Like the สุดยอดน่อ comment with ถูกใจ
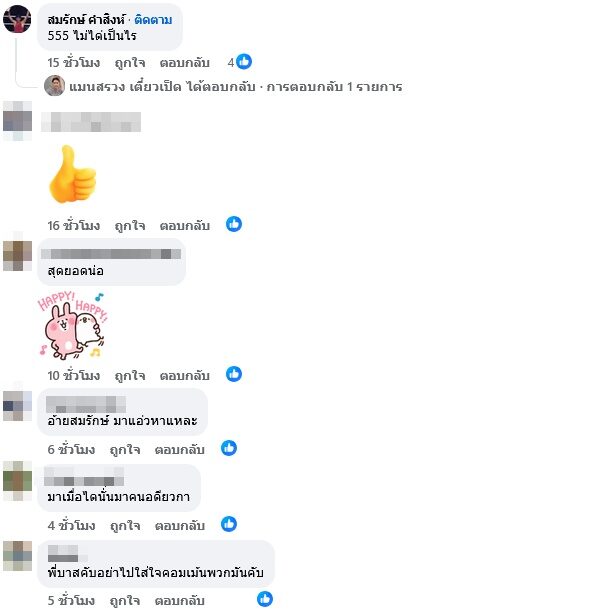Viewport: 613px width, 612px height. [130, 376]
